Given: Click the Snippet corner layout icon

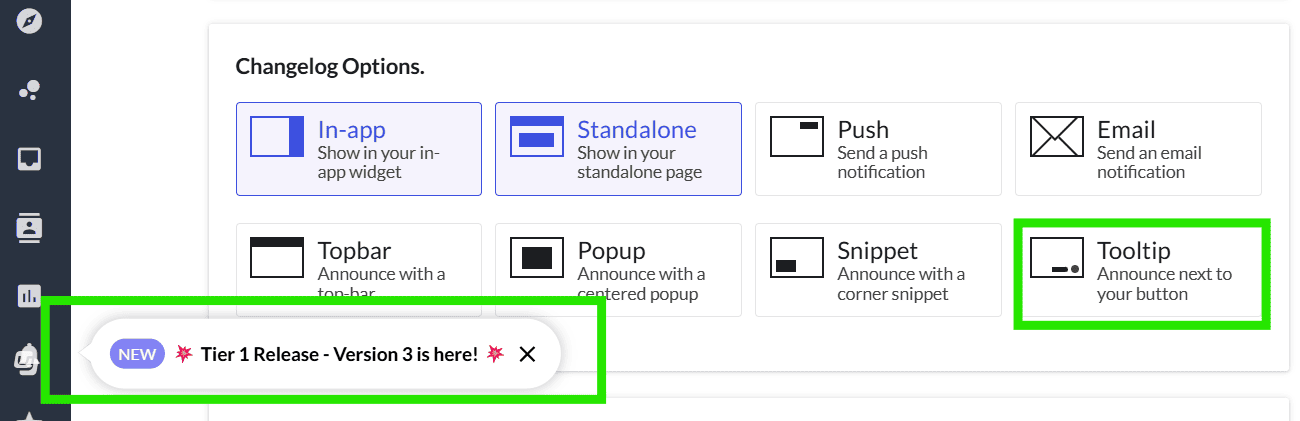Looking at the screenshot, I should [x=797, y=257].
